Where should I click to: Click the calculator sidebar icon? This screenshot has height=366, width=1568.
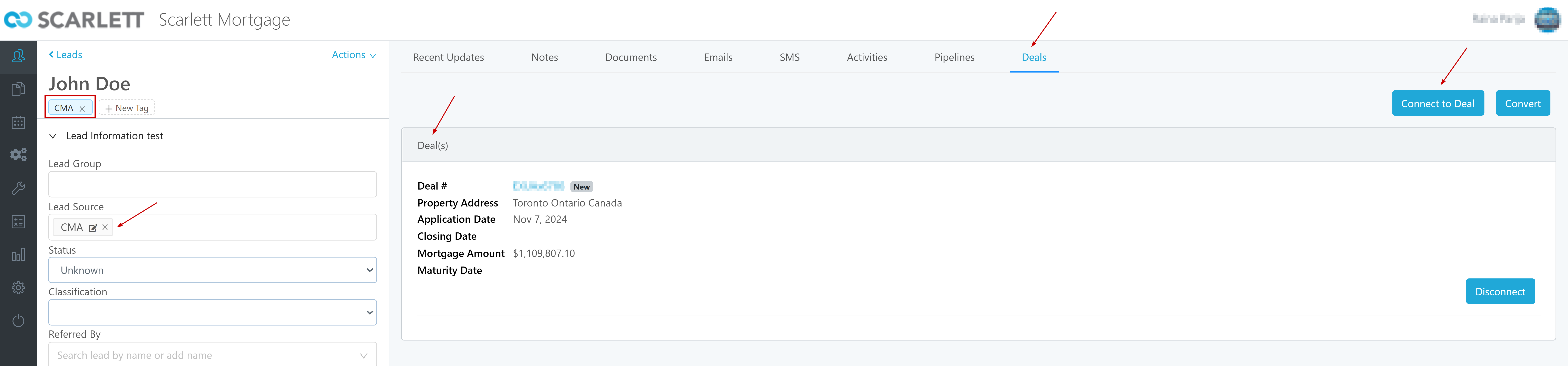pos(18,222)
